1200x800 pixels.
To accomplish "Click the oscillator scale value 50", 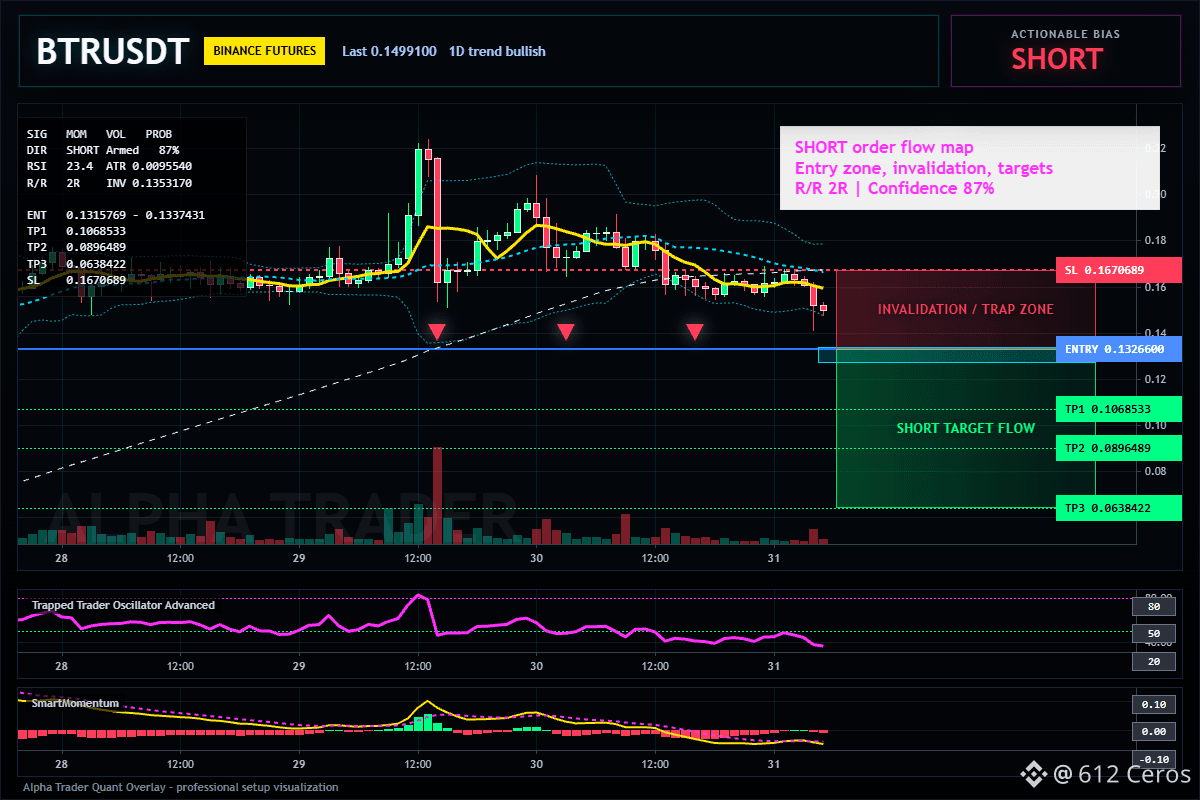I will point(1153,634).
